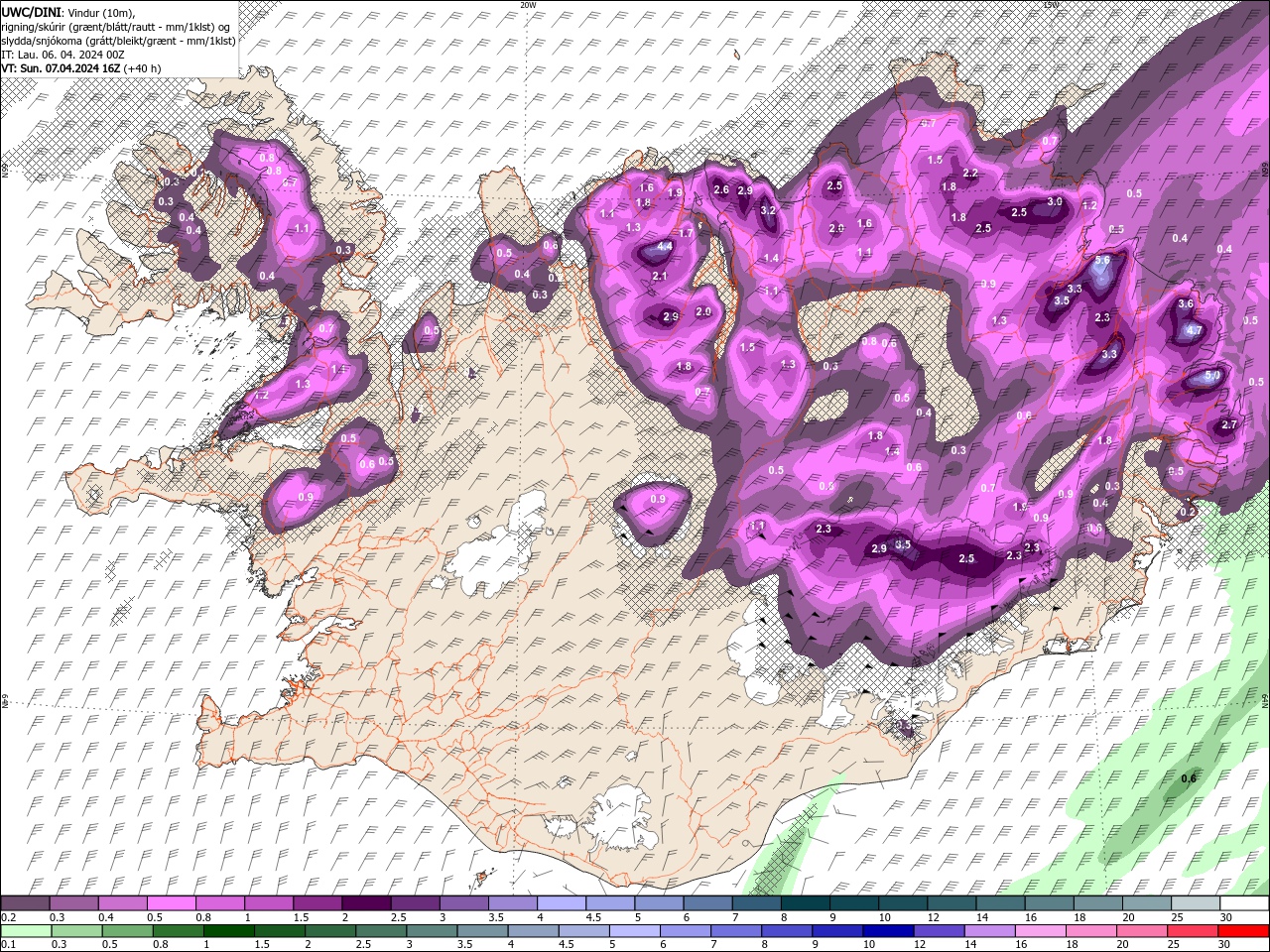Select the VT: Sun. 07.04.2024 16Z text

pos(61,68)
